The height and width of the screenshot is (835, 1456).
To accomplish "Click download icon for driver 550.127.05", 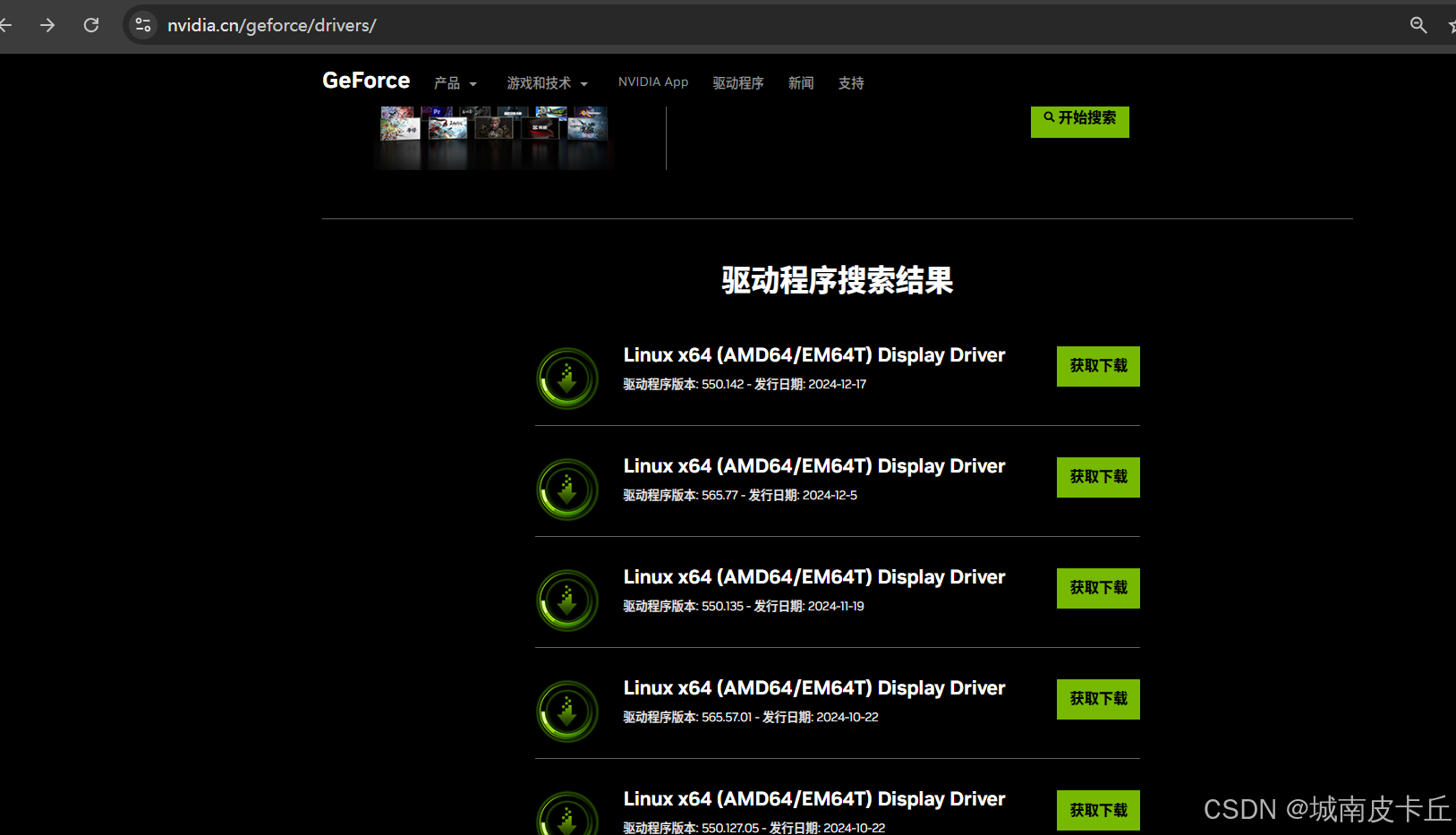I will (567, 814).
